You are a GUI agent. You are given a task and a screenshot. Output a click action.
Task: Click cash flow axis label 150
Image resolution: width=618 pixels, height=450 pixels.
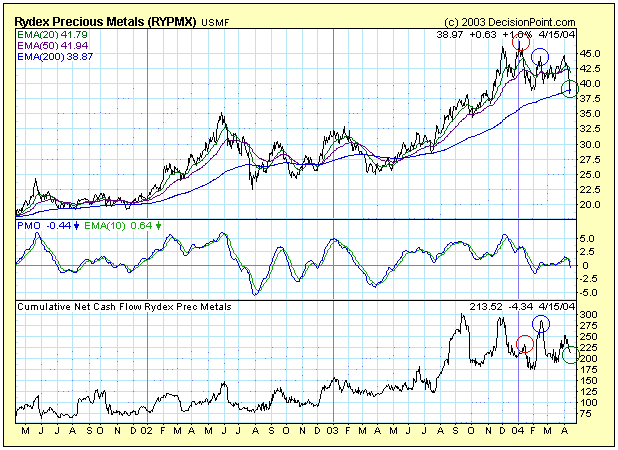point(588,381)
